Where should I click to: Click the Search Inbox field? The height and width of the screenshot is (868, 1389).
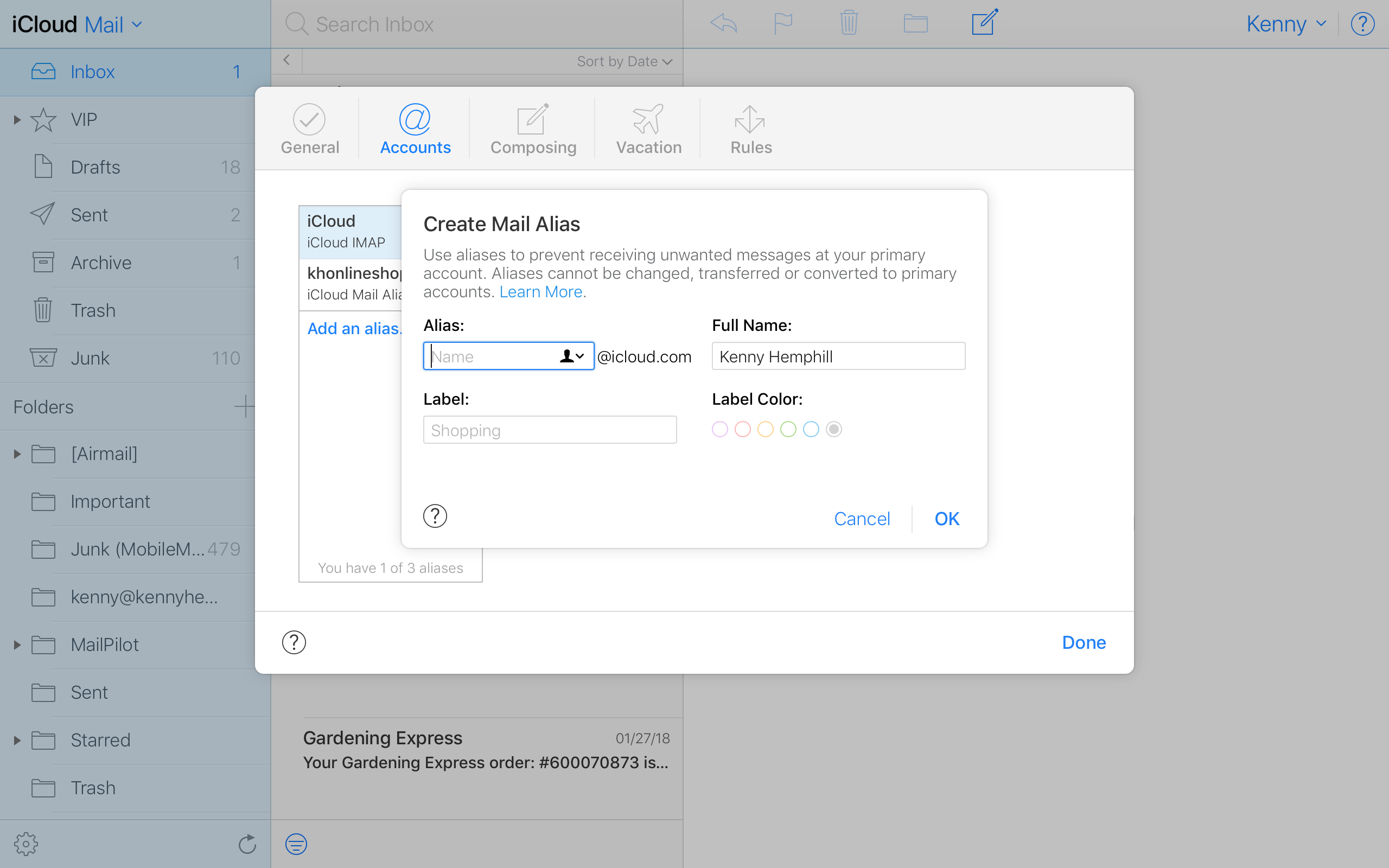476,24
